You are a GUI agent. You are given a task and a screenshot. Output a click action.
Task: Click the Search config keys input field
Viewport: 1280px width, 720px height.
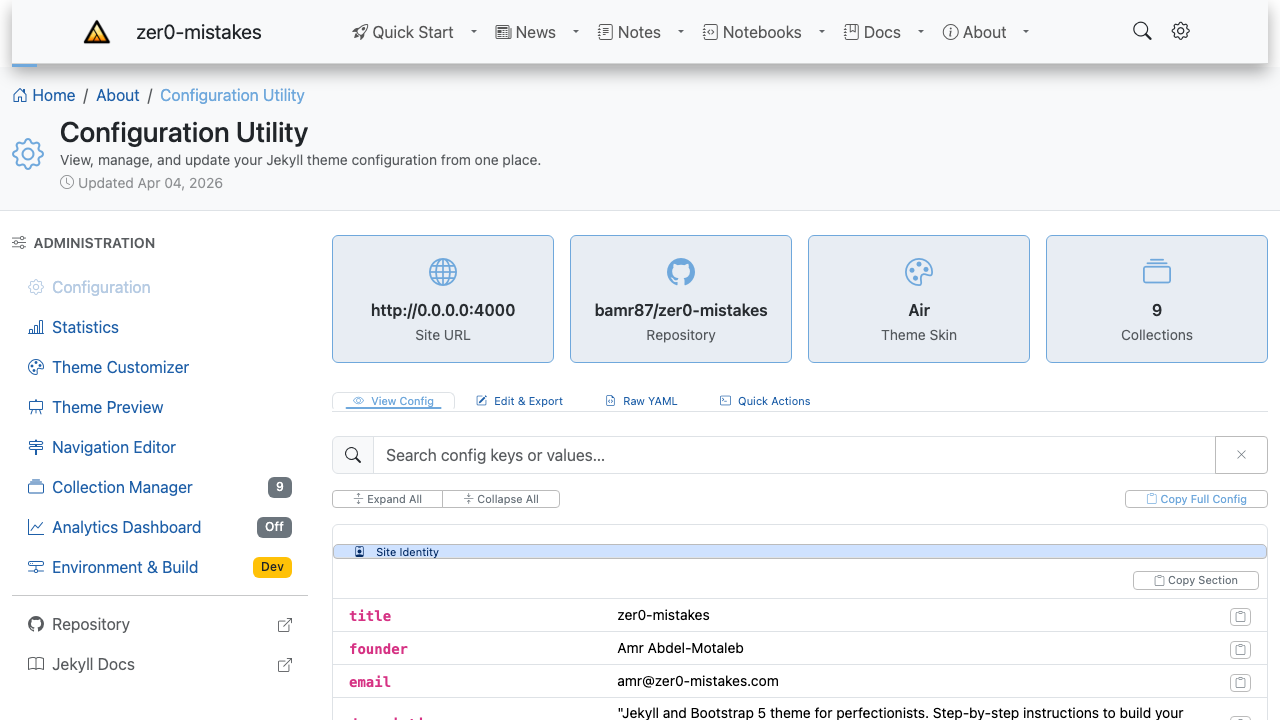coord(794,455)
